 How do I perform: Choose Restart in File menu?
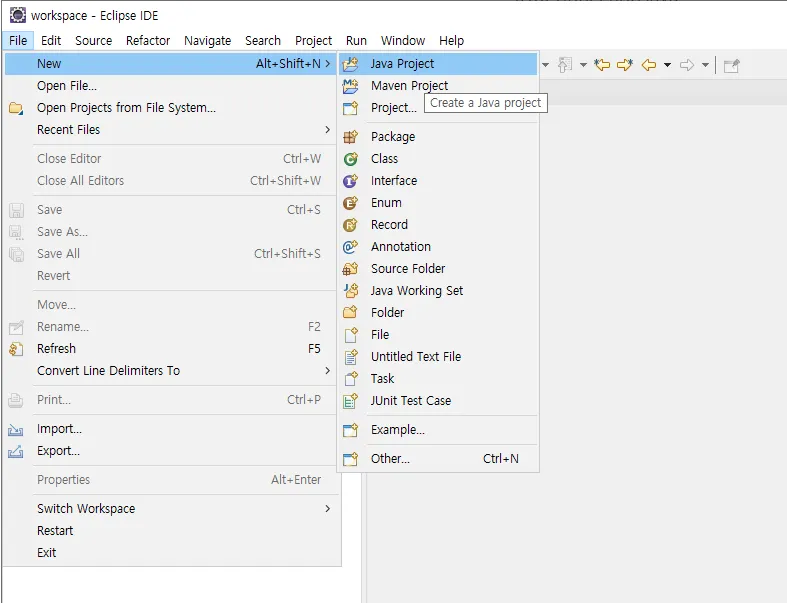click(171, 531)
